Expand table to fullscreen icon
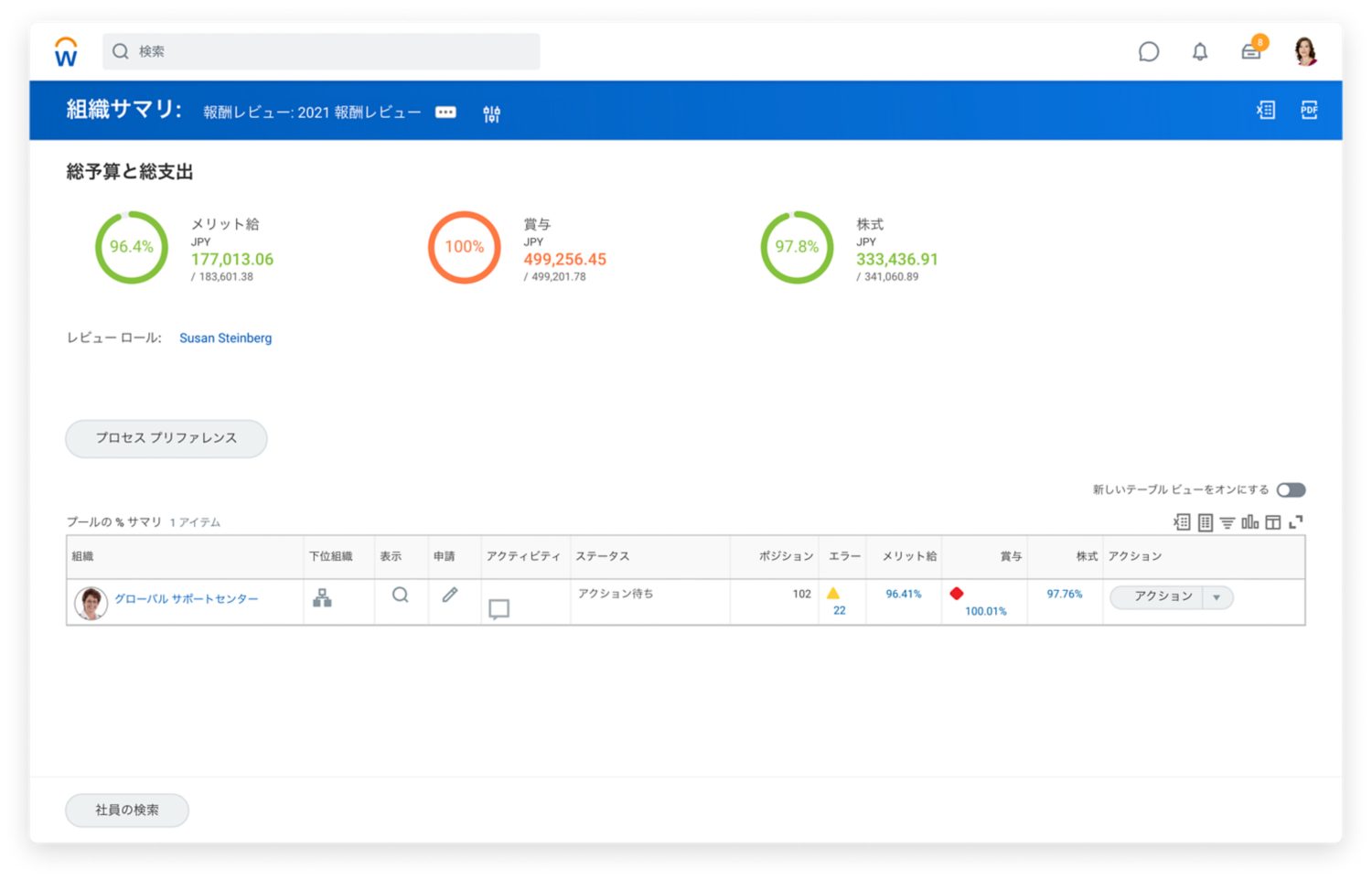 [1296, 521]
